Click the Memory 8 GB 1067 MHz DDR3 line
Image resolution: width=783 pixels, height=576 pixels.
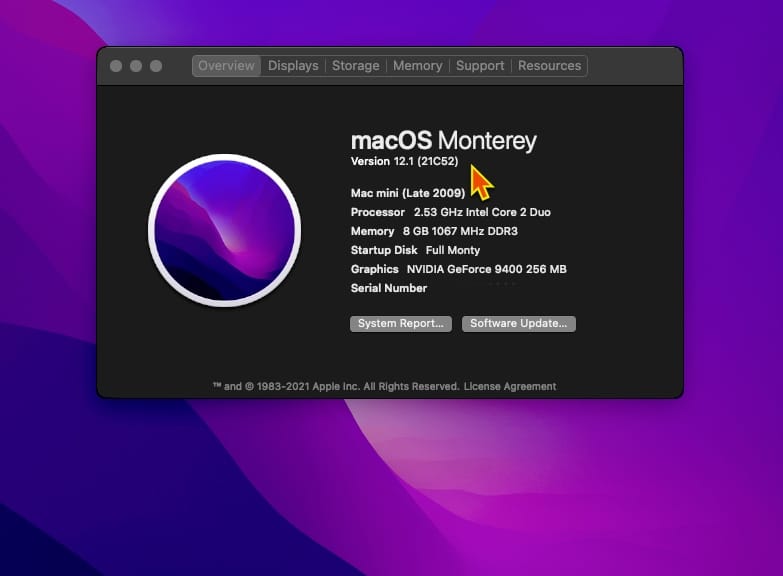[x=434, y=231]
